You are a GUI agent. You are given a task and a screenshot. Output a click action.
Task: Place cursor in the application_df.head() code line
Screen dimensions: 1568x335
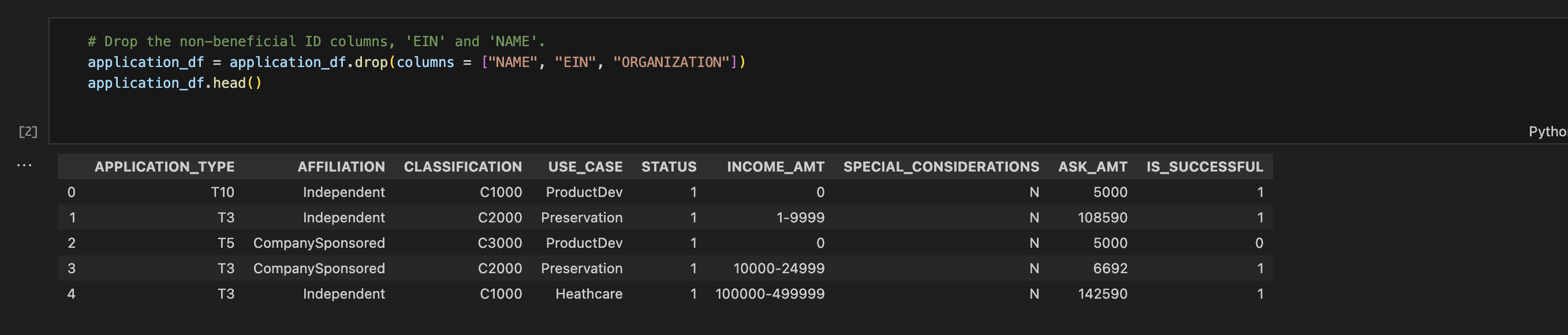click(x=175, y=83)
